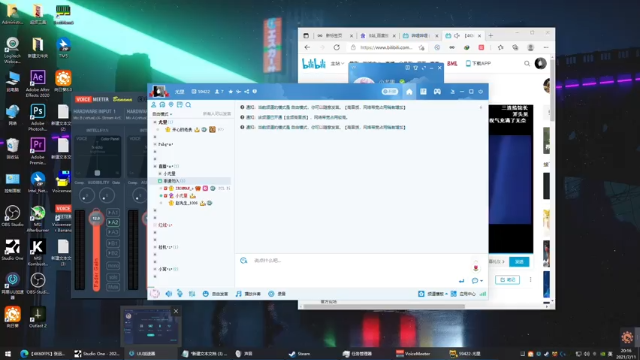
Task: Click the send enter-arrow icon in chat box
Action: [x=461, y=281]
